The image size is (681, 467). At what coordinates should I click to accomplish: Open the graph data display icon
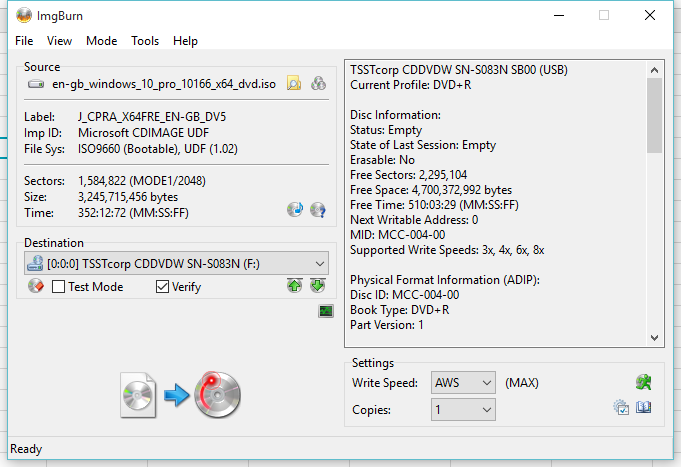[x=326, y=311]
